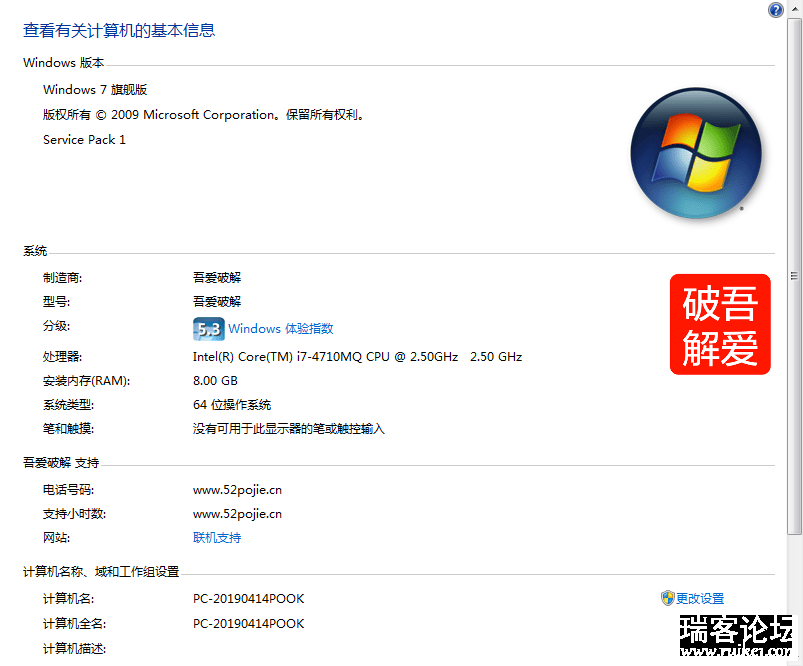Viewport: 803px width, 666px height.
Task: Click the 计算机描述 label
Action: pos(74,649)
